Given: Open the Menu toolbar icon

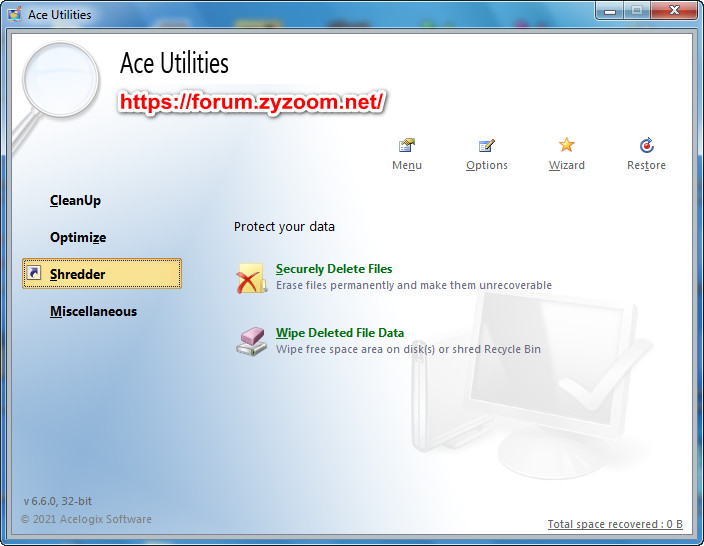Looking at the screenshot, I should [x=407, y=145].
